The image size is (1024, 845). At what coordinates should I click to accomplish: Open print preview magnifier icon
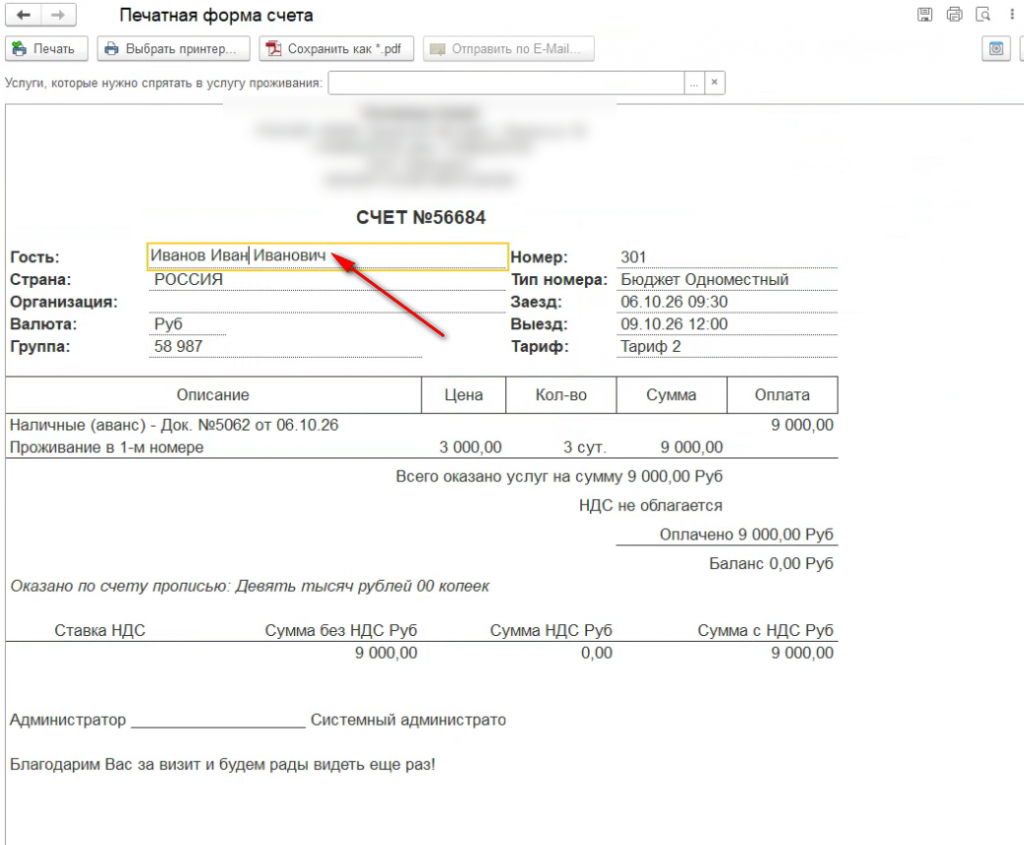point(983,14)
